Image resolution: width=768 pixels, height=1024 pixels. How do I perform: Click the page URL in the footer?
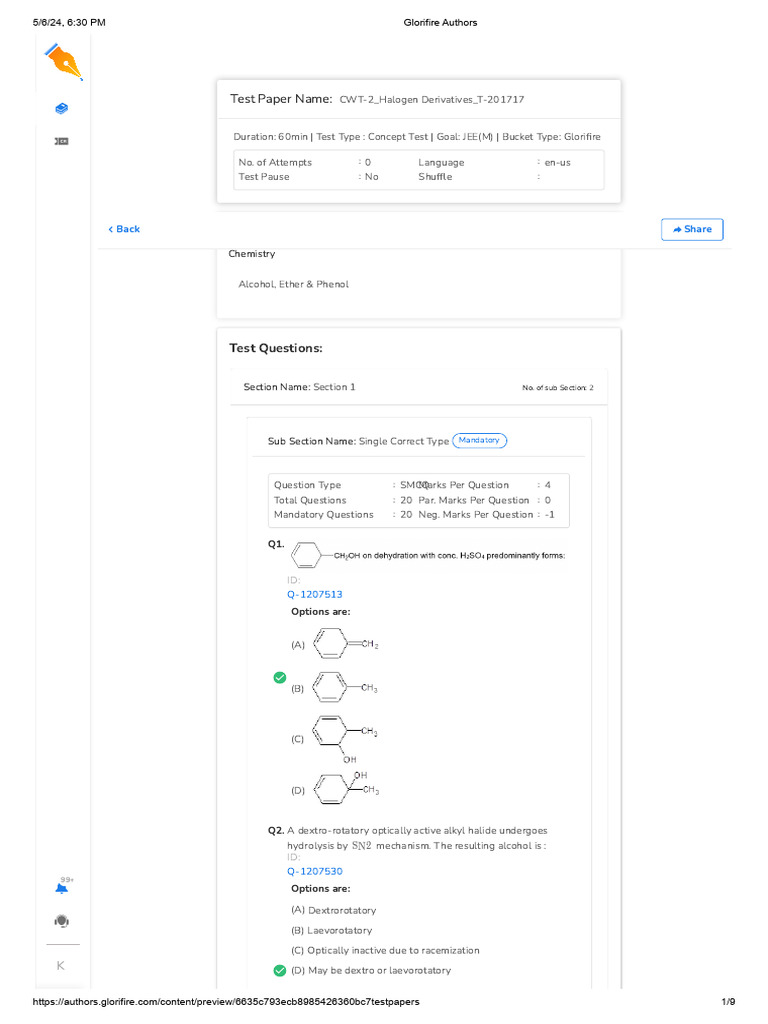pos(226,1001)
